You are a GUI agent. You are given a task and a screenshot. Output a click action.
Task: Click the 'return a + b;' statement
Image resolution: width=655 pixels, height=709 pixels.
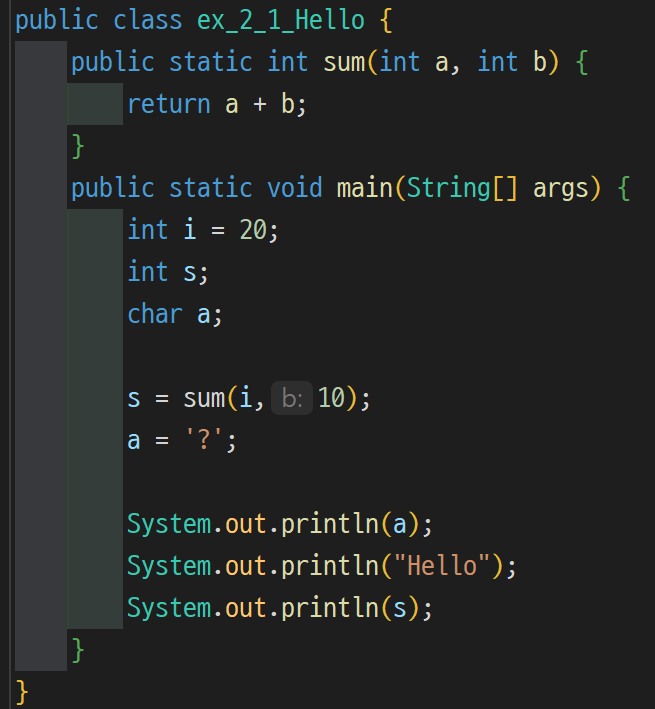tap(217, 104)
